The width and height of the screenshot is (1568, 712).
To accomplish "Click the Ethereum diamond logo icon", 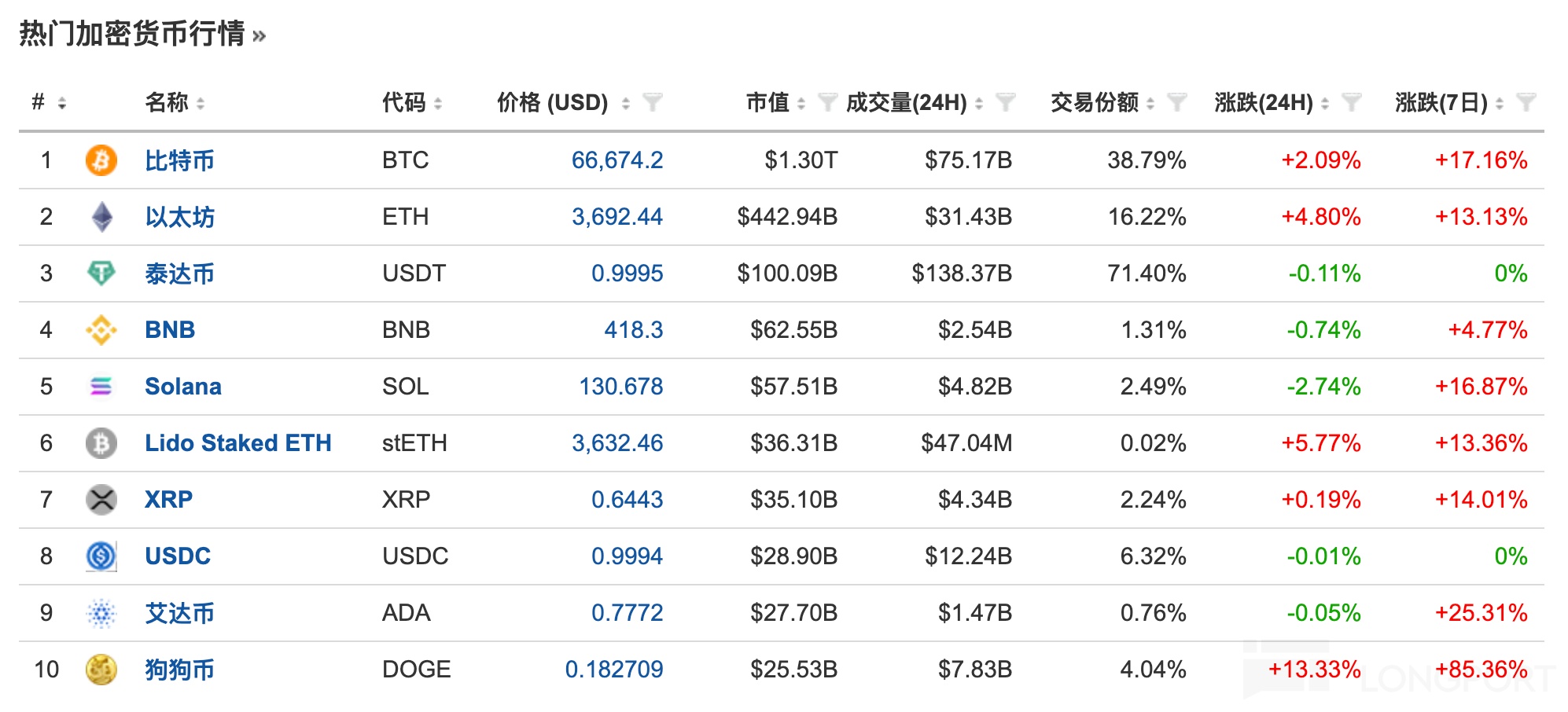I will pos(101,217).
